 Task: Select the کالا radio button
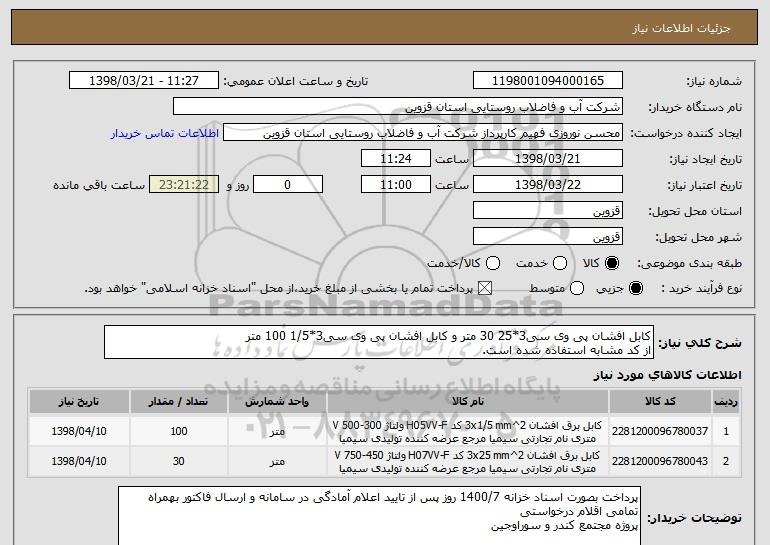click(612, 263)
